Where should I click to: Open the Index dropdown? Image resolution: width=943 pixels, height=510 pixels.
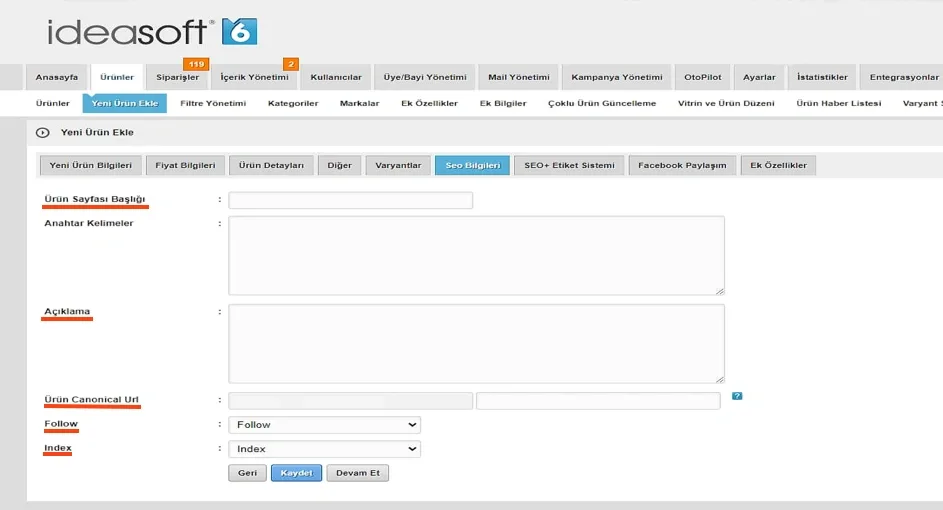[x=324, y=449]
